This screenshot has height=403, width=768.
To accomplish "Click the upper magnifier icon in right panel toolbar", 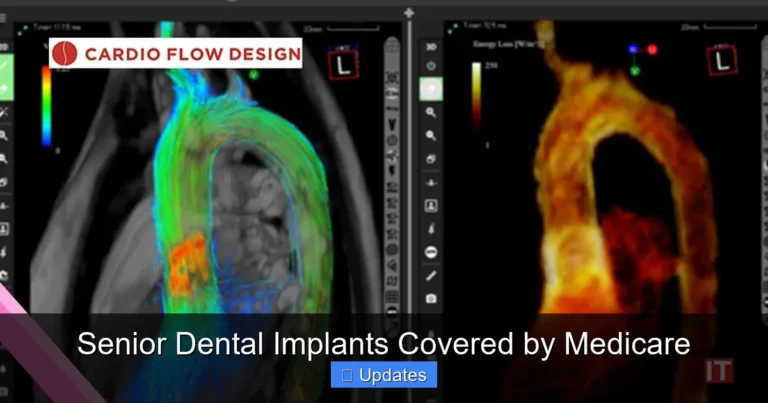I will click(431, 113).
